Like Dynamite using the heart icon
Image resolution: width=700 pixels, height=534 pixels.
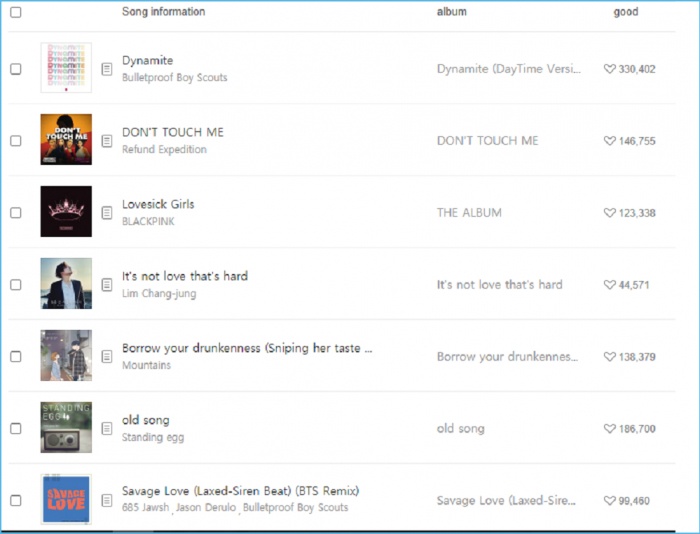click(610, 69)
